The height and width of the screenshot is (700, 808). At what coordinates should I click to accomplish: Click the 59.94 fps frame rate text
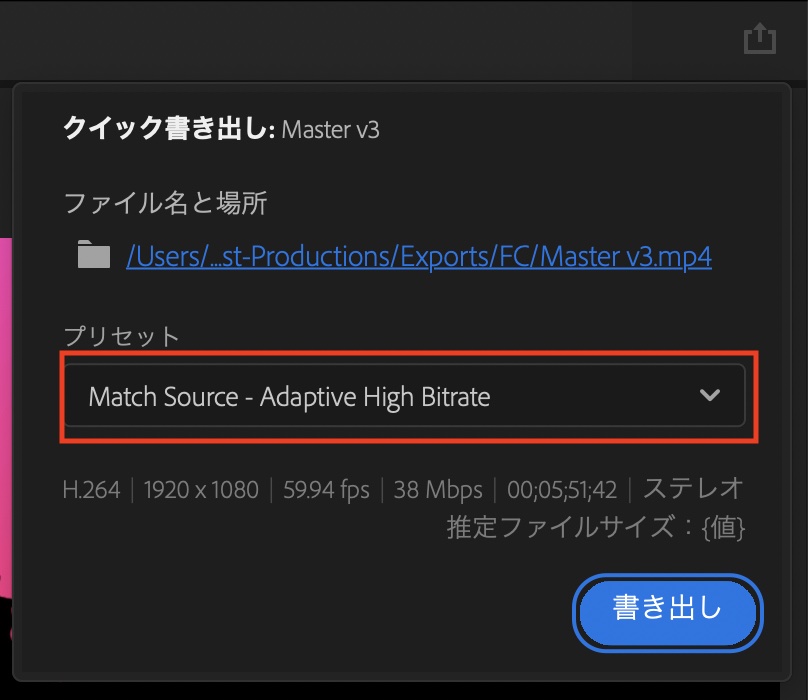click(x=326, y=490)
